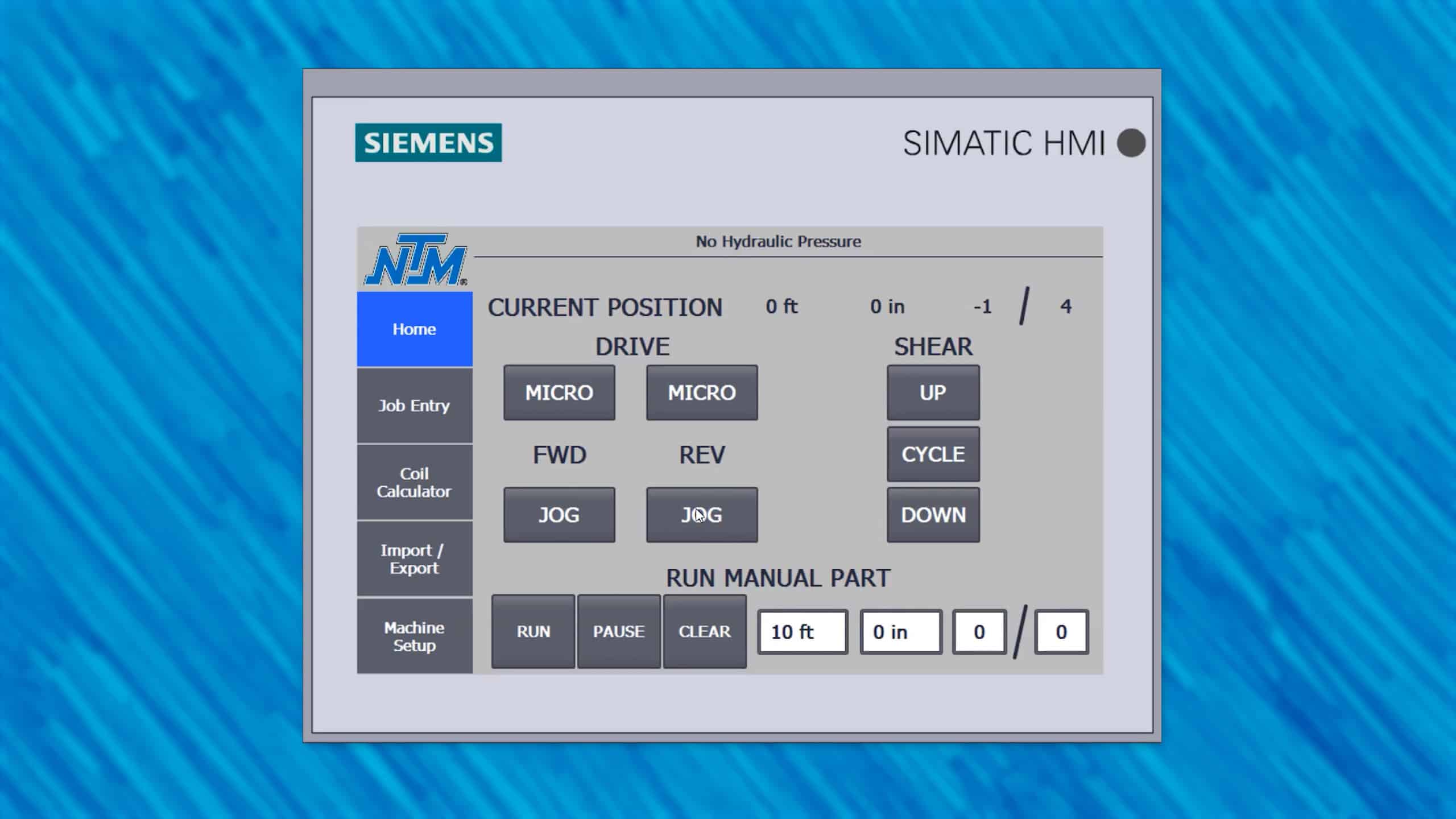This screenshot has height=819, width=1456.
Task: Edit the 10 ft length field
Action: (803, 631)
